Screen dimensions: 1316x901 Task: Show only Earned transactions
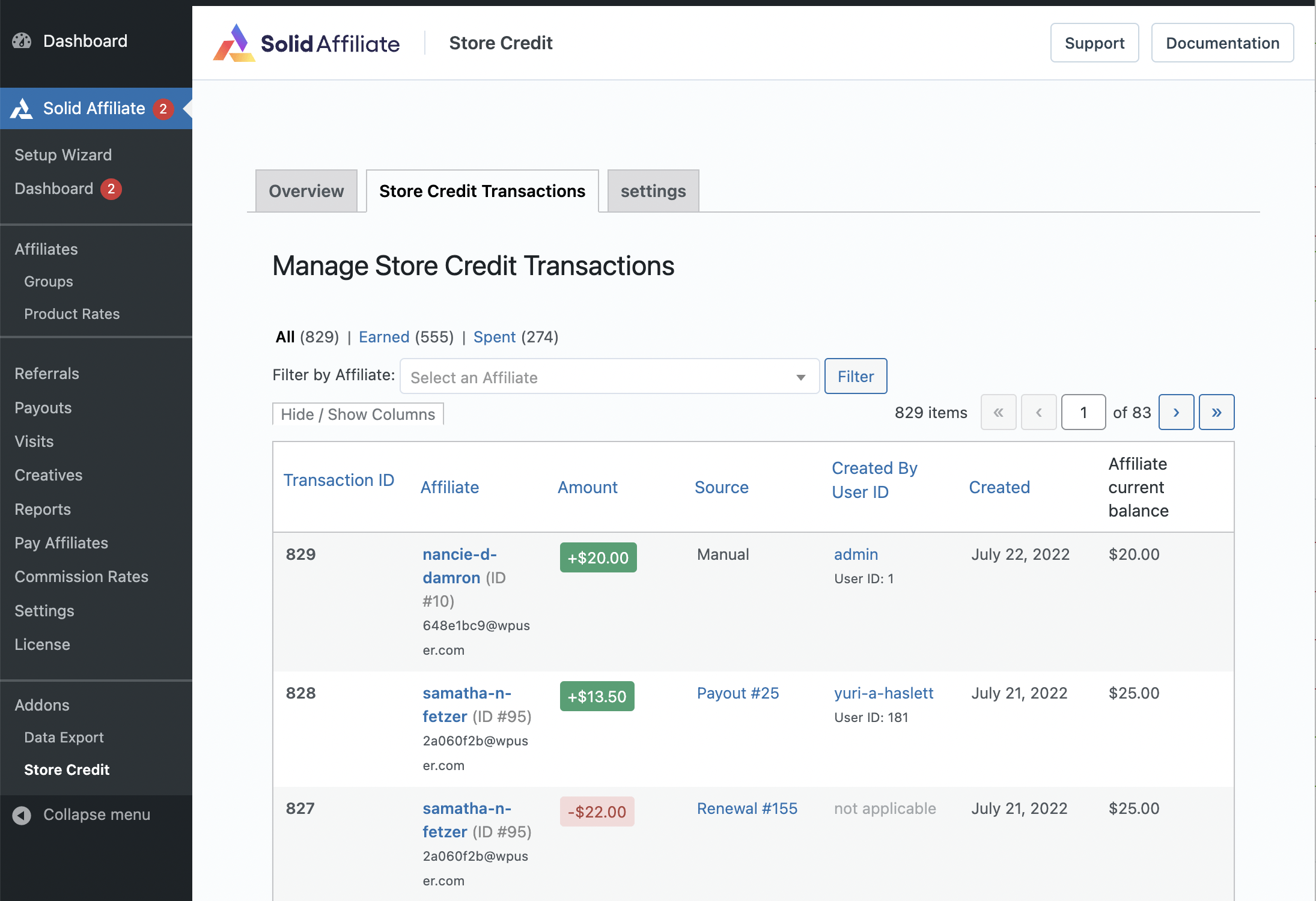pos(384,337)
